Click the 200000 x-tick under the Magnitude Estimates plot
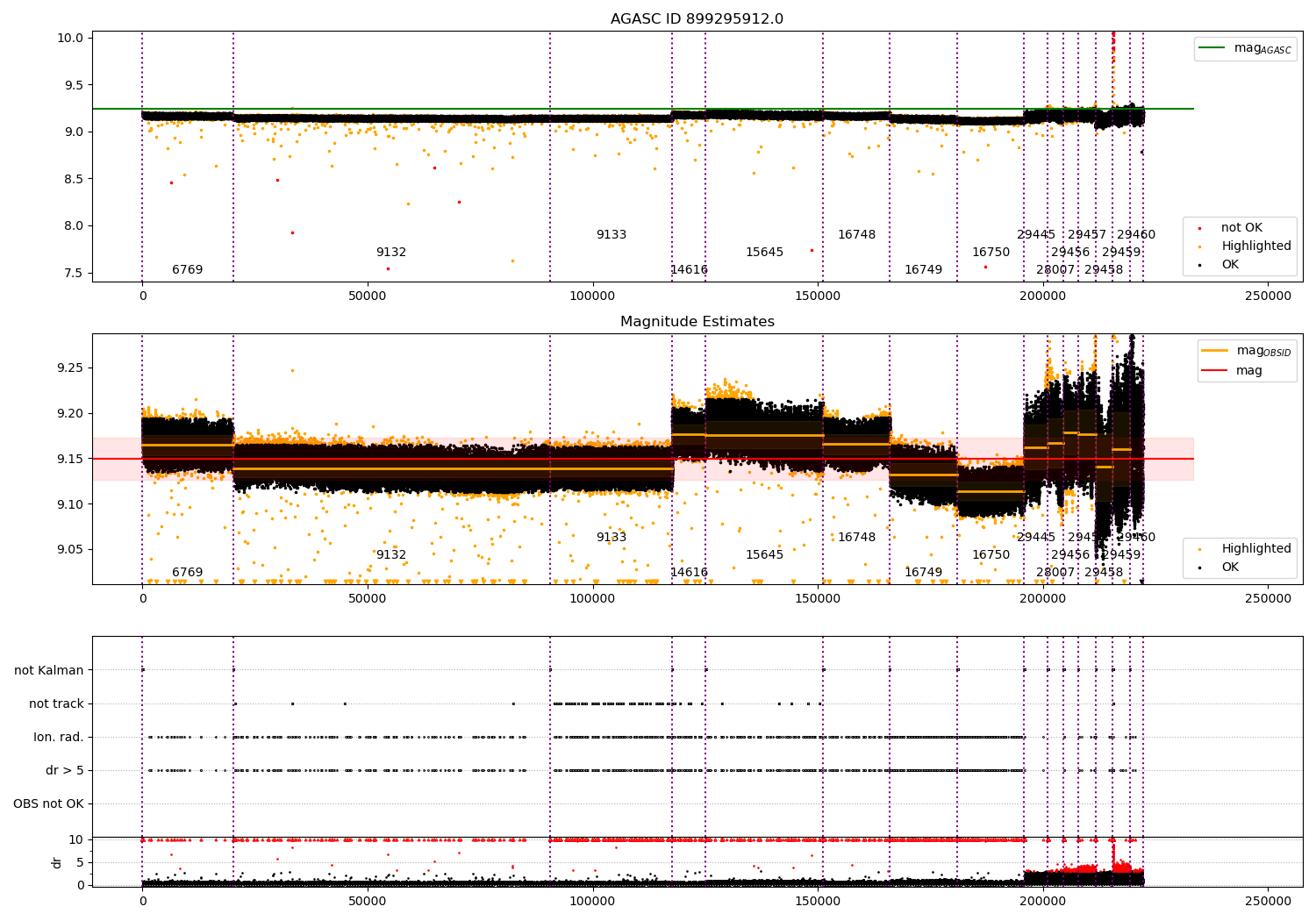1316x921 pixels. [x=1043, y=599]
